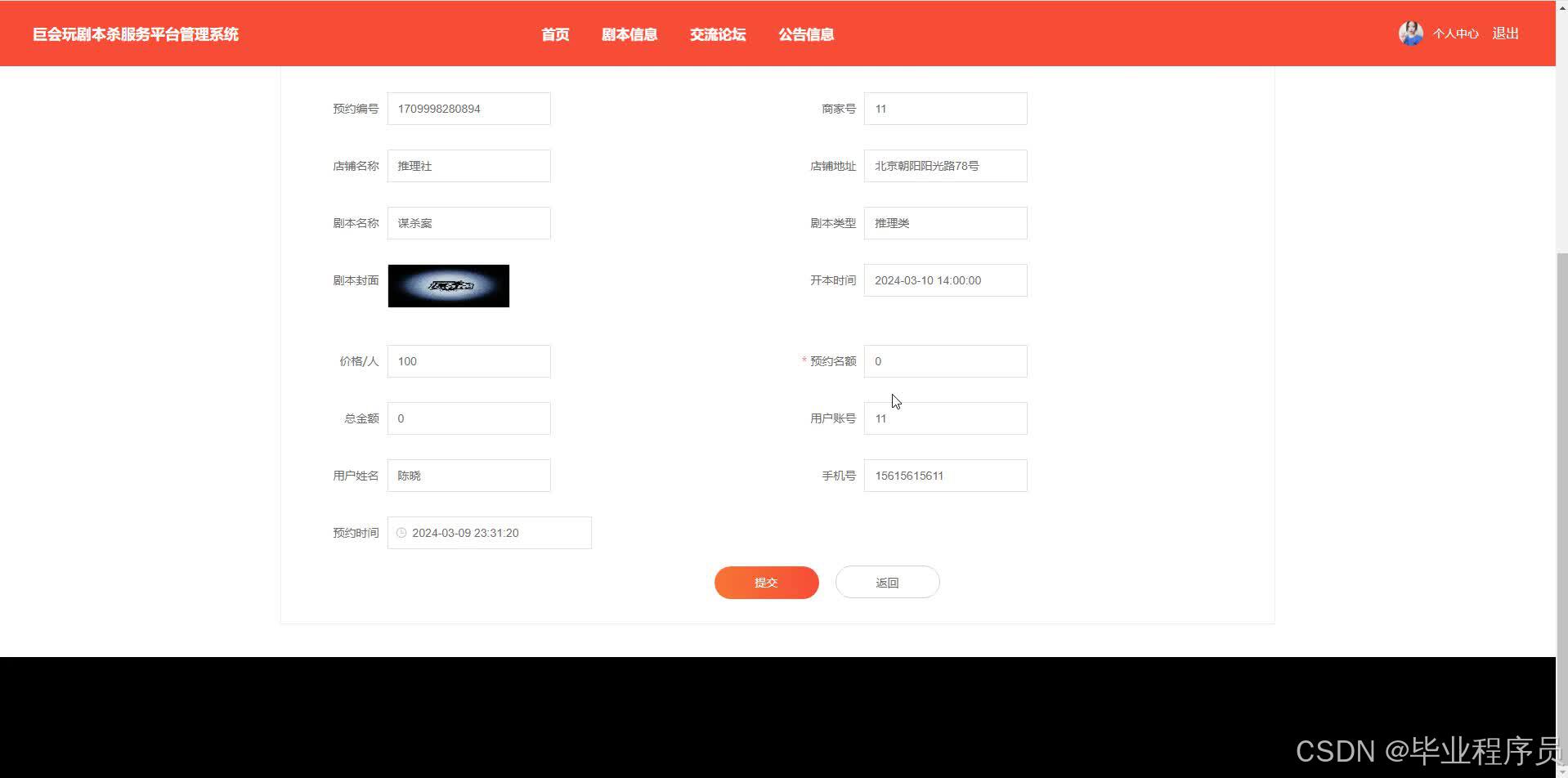
Task: Open 剧本信息 in the navigation bar
Action: (629, 34)
